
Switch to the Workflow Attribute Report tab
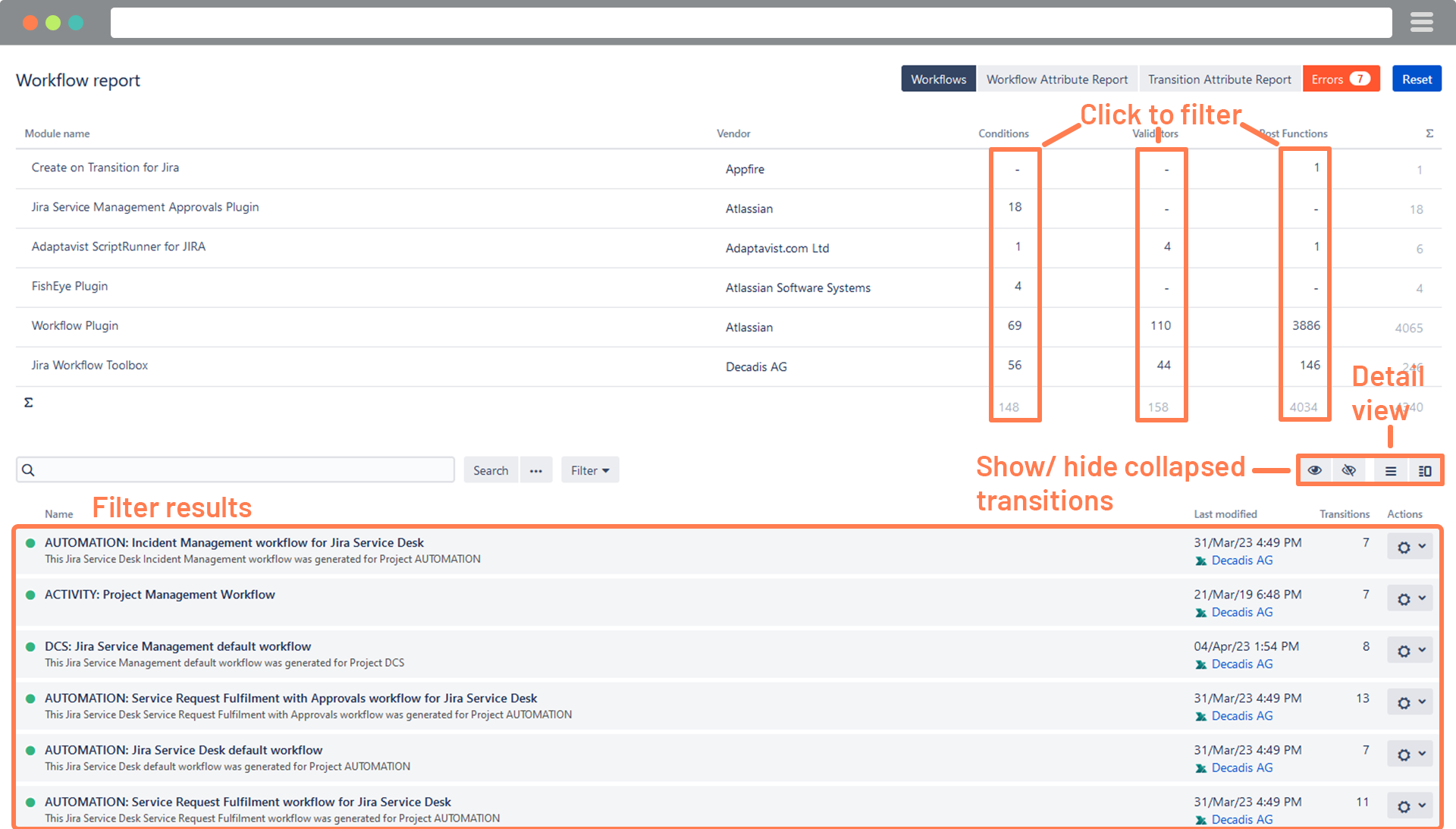pos(1056,79)
